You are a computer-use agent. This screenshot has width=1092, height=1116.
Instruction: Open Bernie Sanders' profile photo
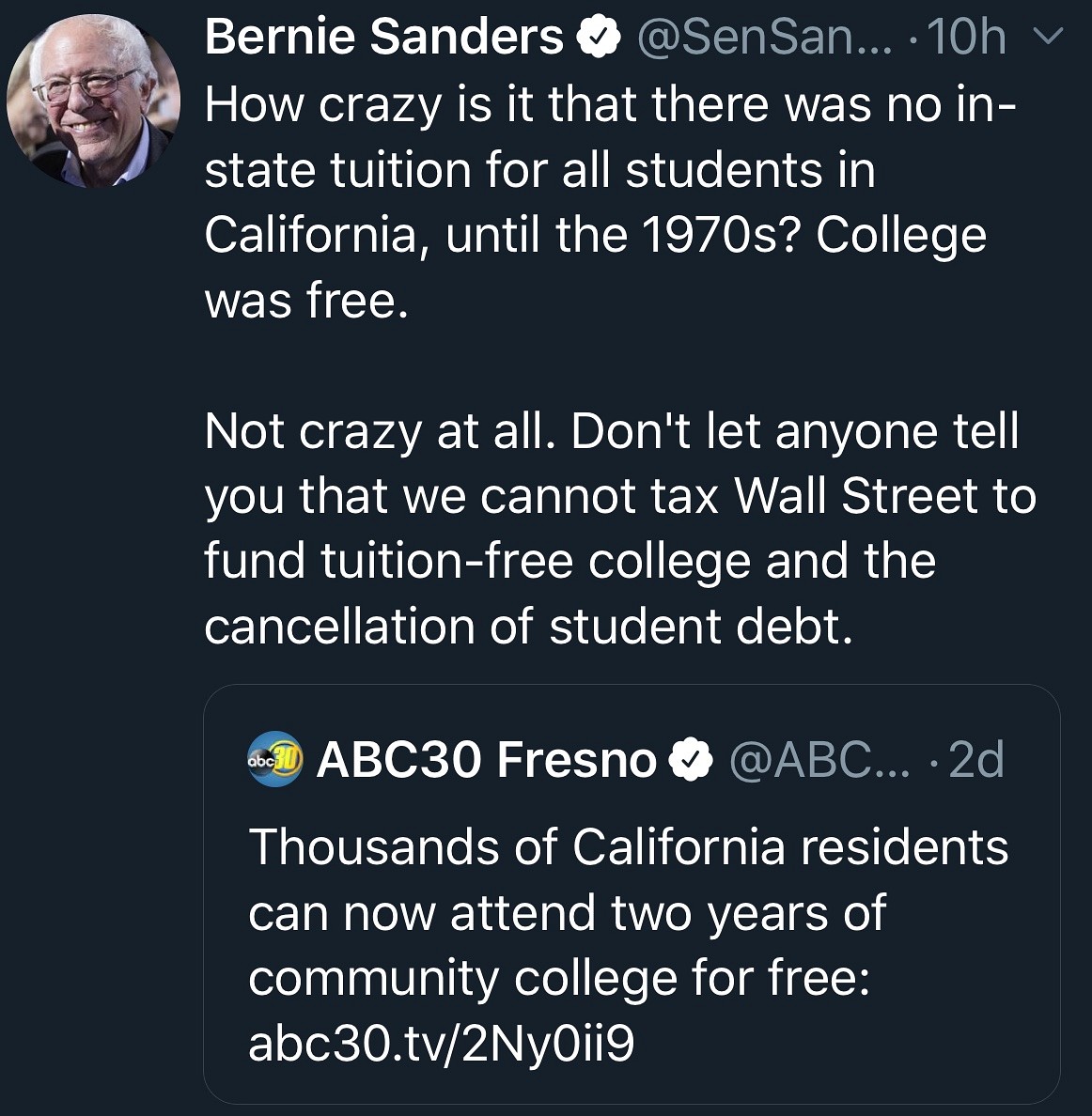pos(92,101)
